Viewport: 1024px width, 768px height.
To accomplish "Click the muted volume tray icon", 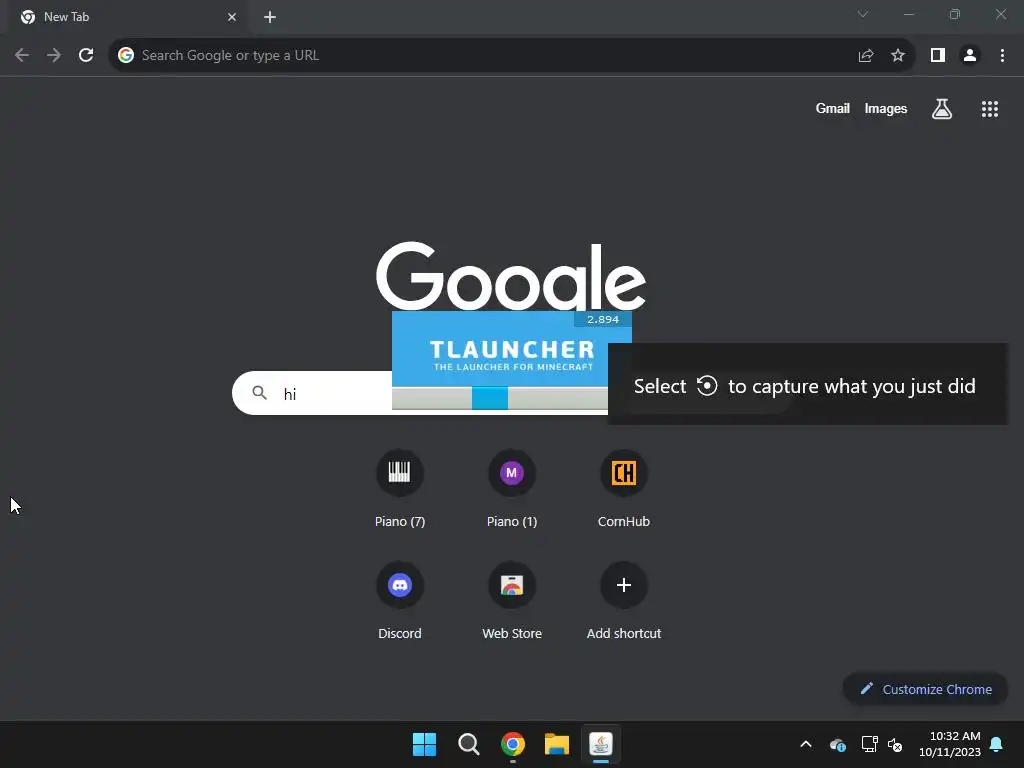I will click(x=895, y=744).
